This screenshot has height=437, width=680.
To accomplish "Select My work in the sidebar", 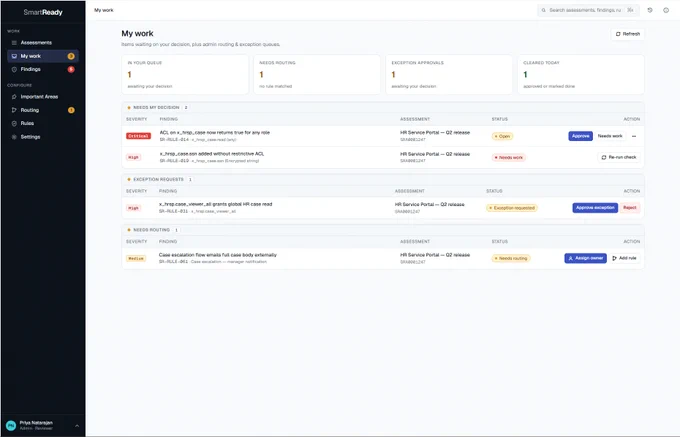I will click(x=42, y=56).
